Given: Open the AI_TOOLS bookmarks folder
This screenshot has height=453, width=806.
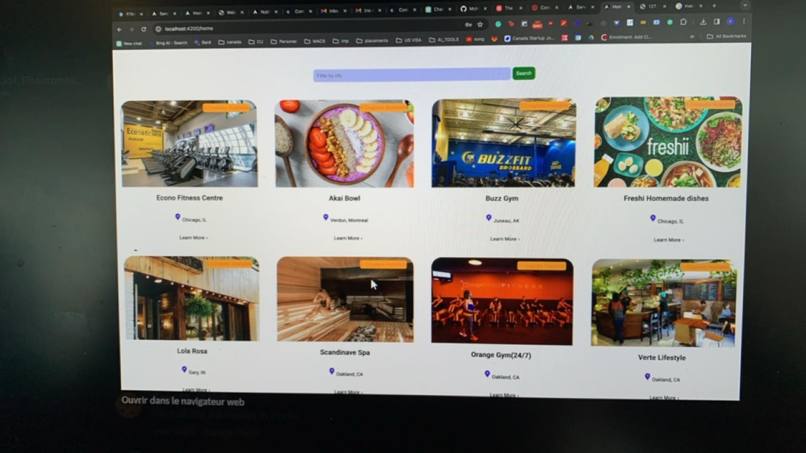Looking at the screenshot, I should click(x=445, y=40).
